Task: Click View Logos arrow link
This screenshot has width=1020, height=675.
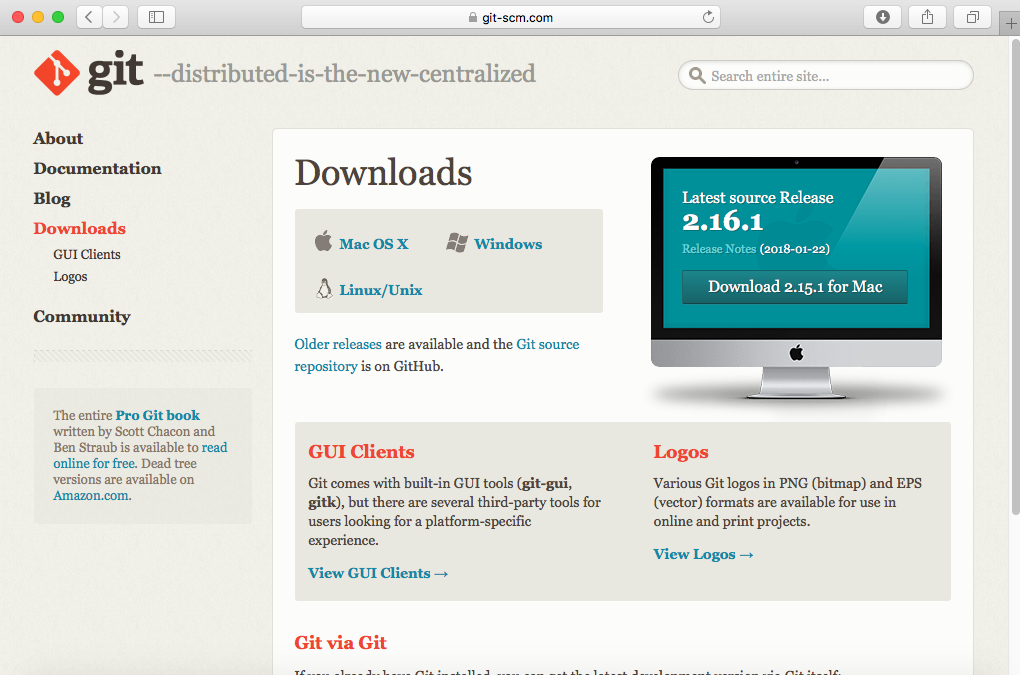Action: pyautogui.click(x=703, y=554)
